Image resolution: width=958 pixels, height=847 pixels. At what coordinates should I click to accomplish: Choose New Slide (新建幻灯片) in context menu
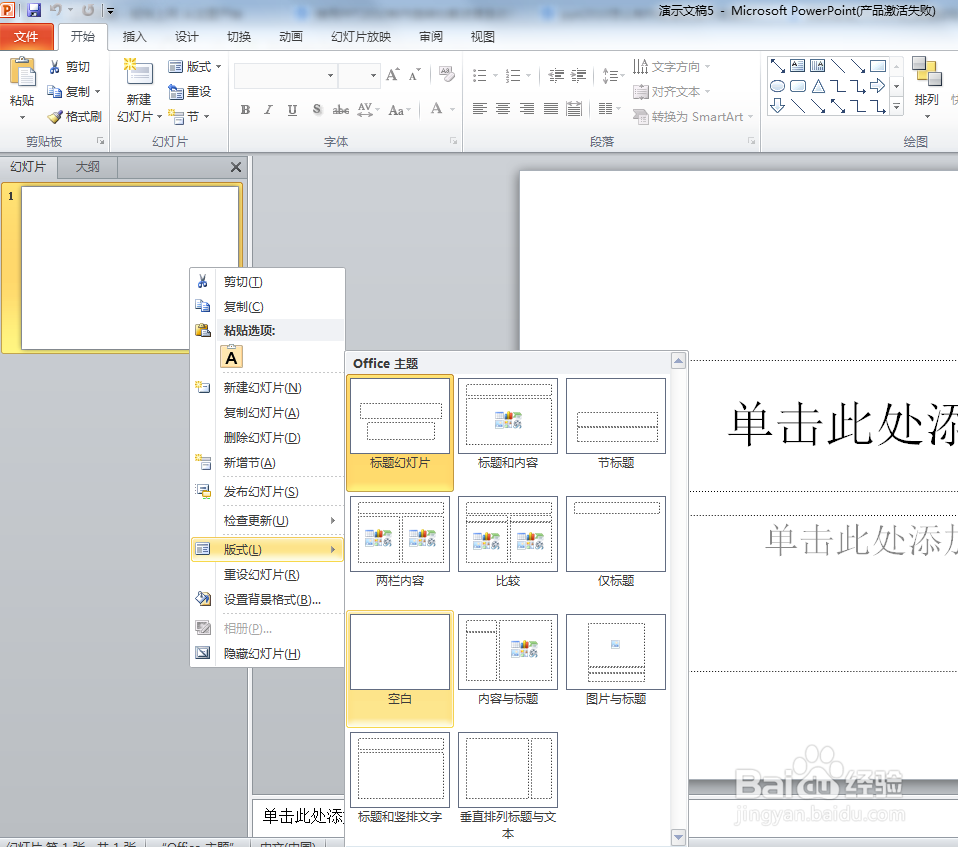(262, 387)
